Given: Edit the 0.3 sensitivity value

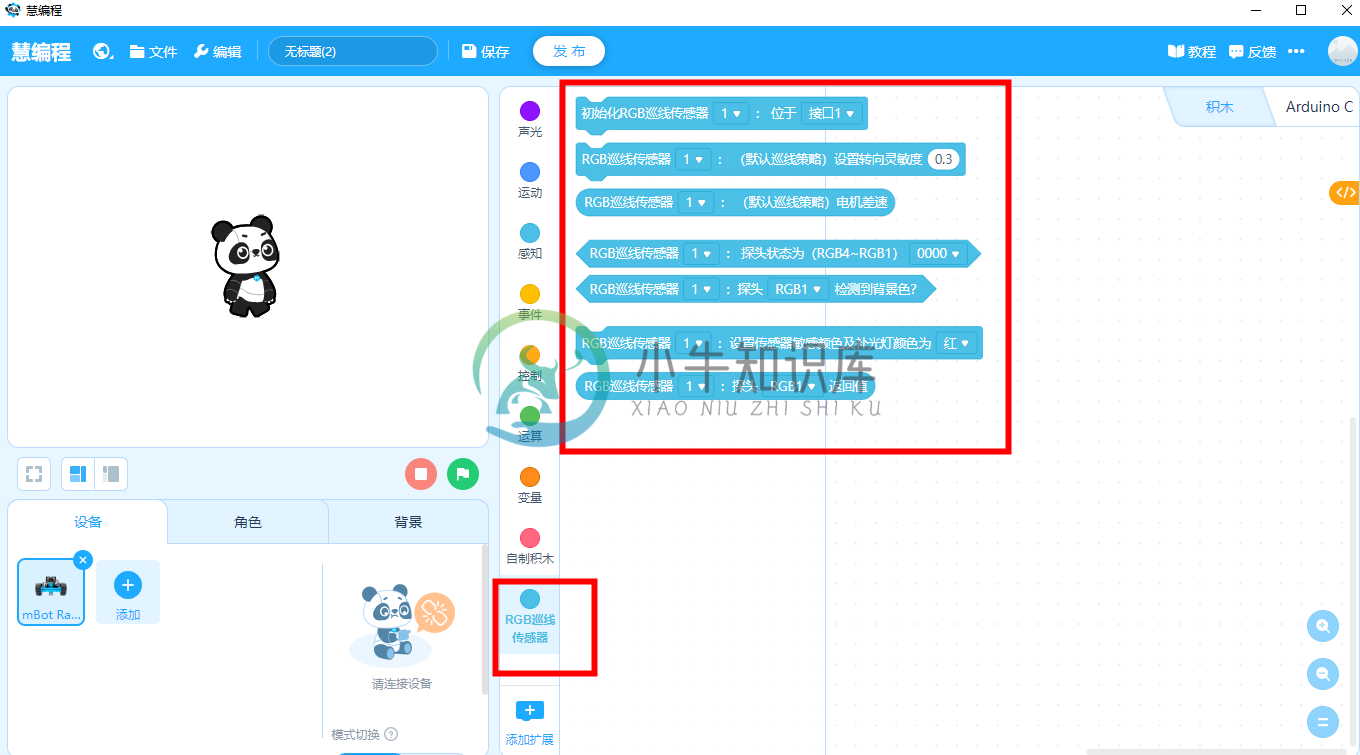Looking at the screenshot, I should click(x=943, y=160).
